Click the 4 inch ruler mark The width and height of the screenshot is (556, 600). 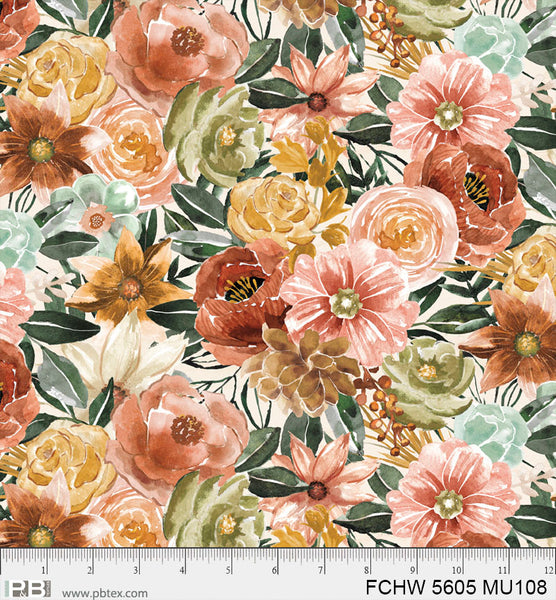(182, 571)
